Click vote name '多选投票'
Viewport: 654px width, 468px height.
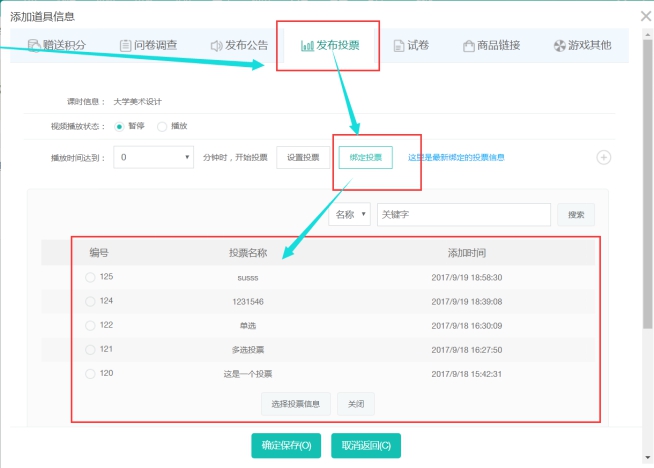[248, 350]
